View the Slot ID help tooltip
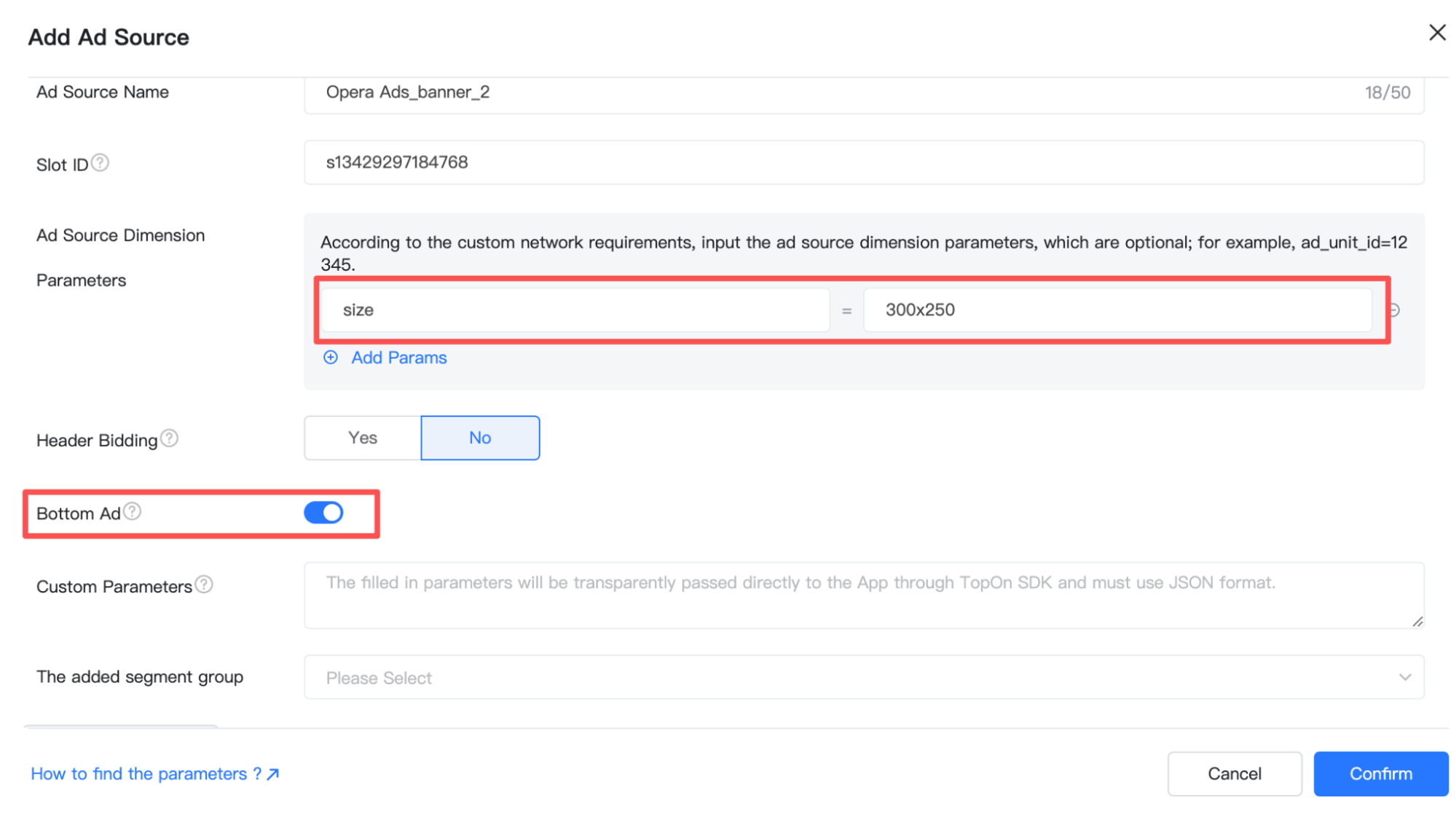 (x=101, y=163)
